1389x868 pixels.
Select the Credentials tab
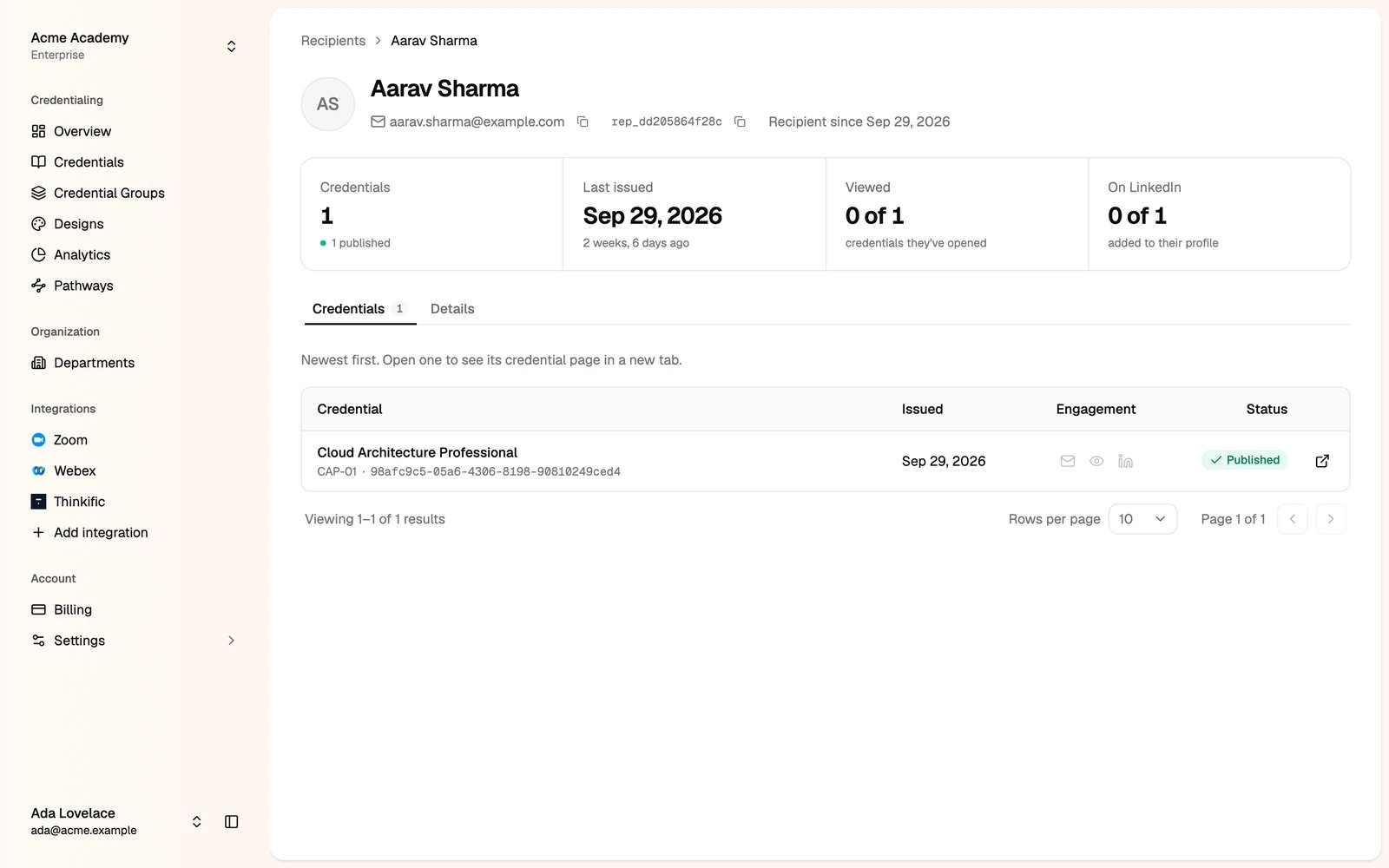coord(359,309)
